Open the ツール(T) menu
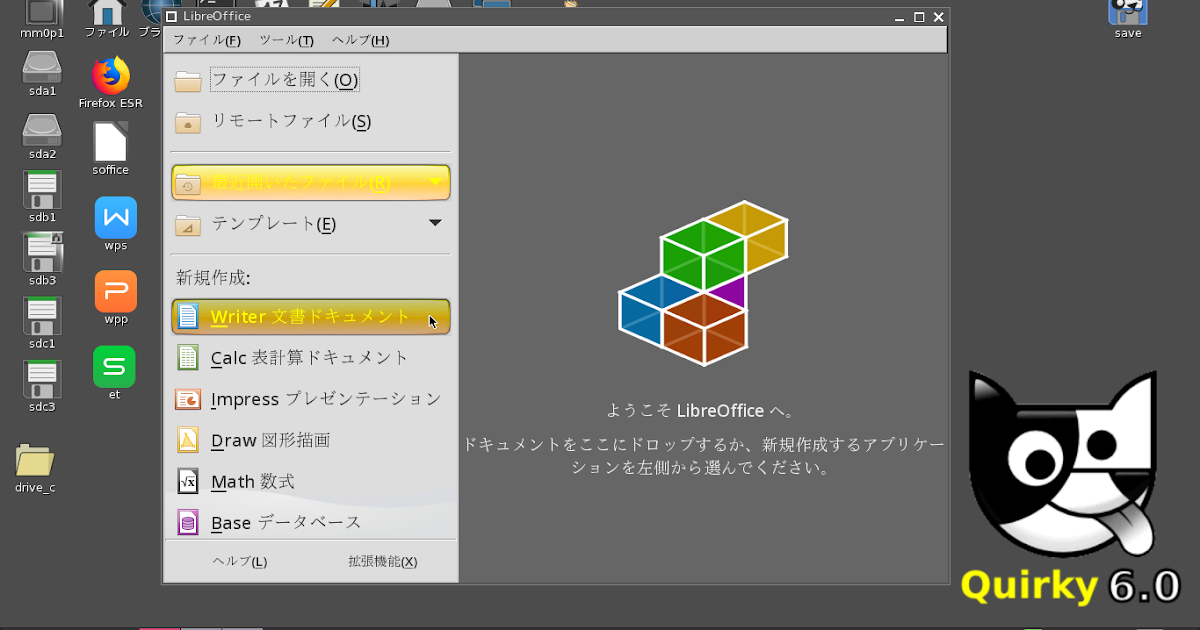Viewport: 1200px width, 630px height. [286, 40]
